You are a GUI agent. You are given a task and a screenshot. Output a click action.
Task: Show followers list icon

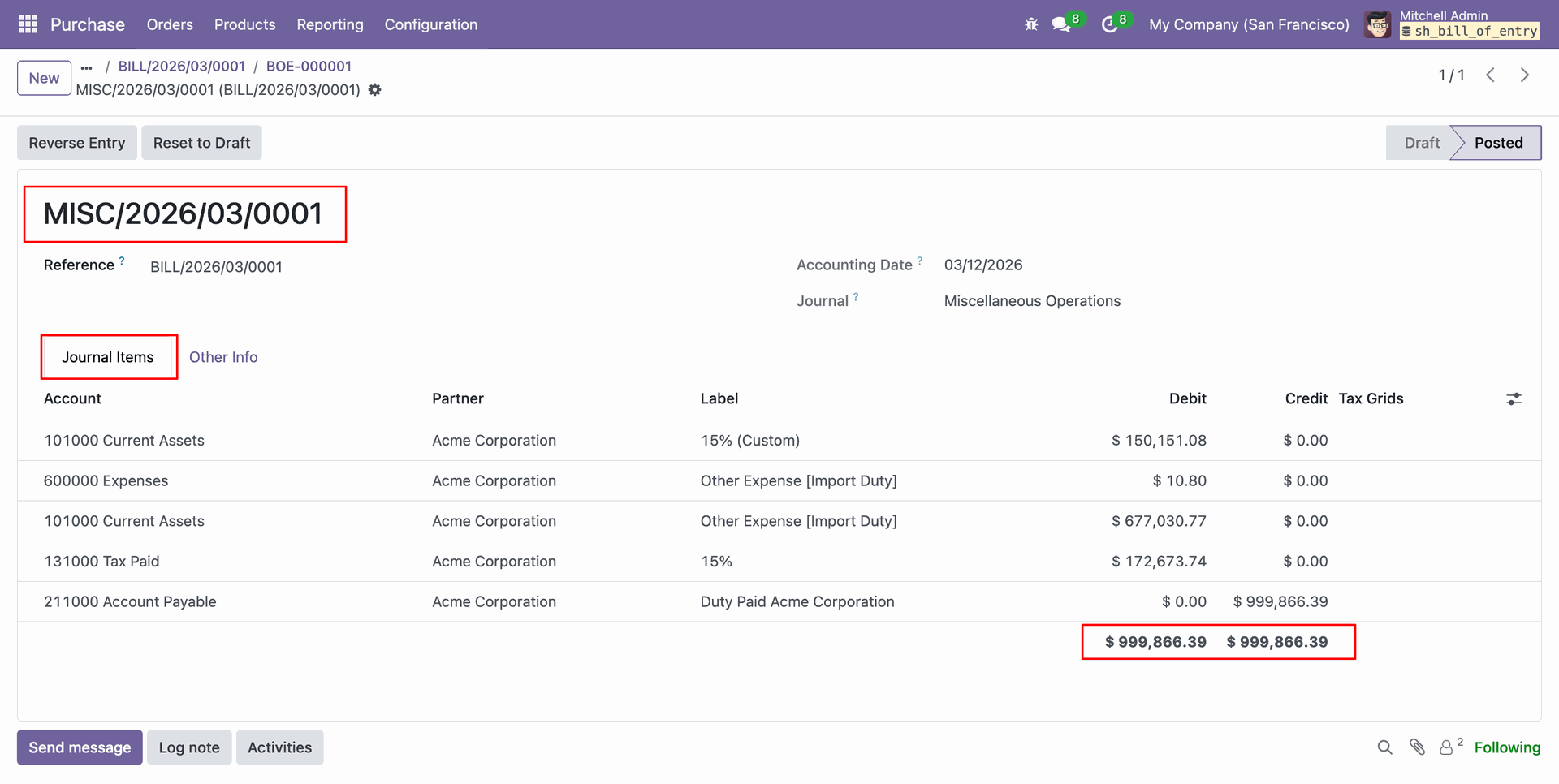point(1447,747)
